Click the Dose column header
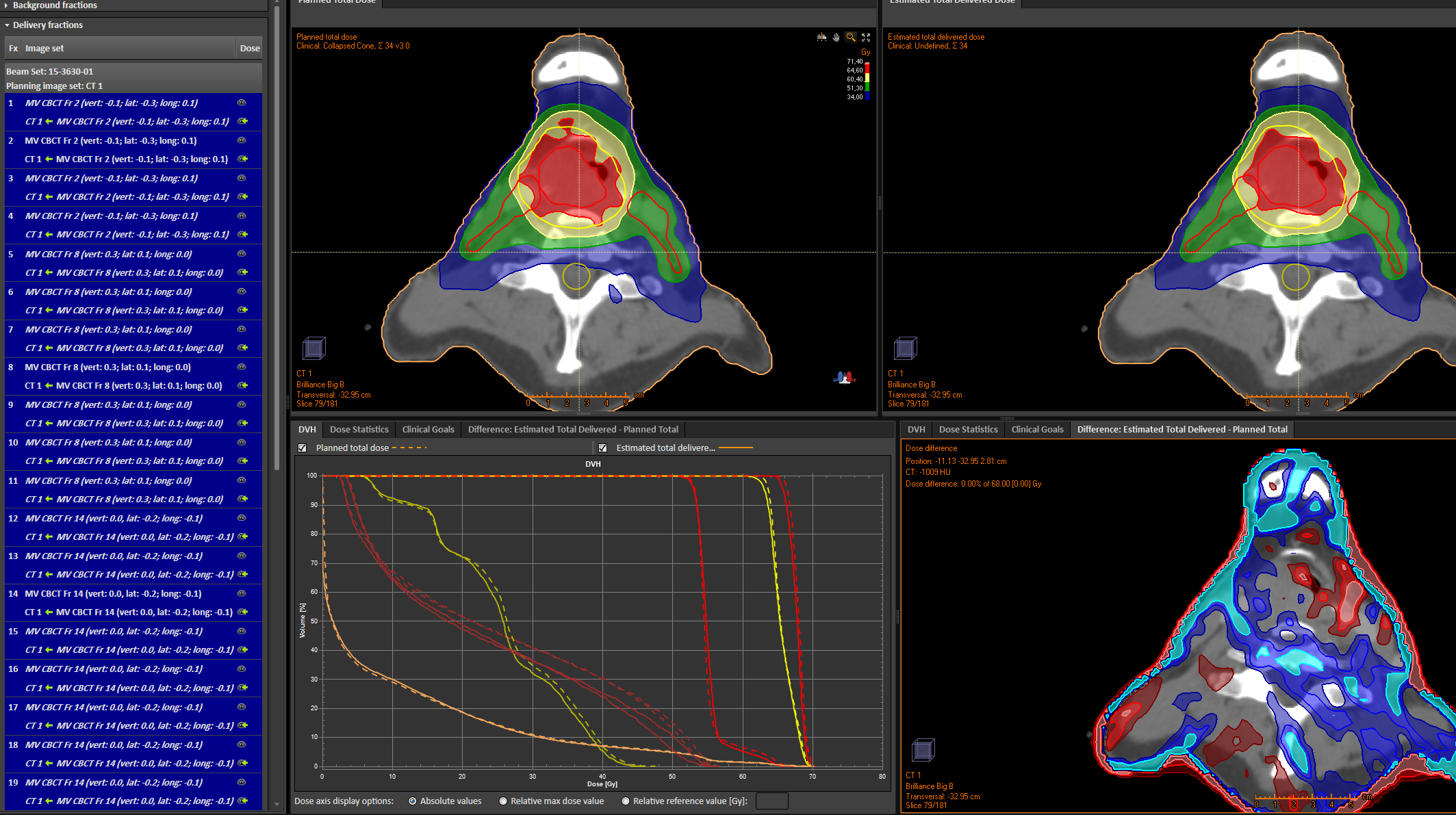This screenshot has width=1456, height=815. [250, 49]
